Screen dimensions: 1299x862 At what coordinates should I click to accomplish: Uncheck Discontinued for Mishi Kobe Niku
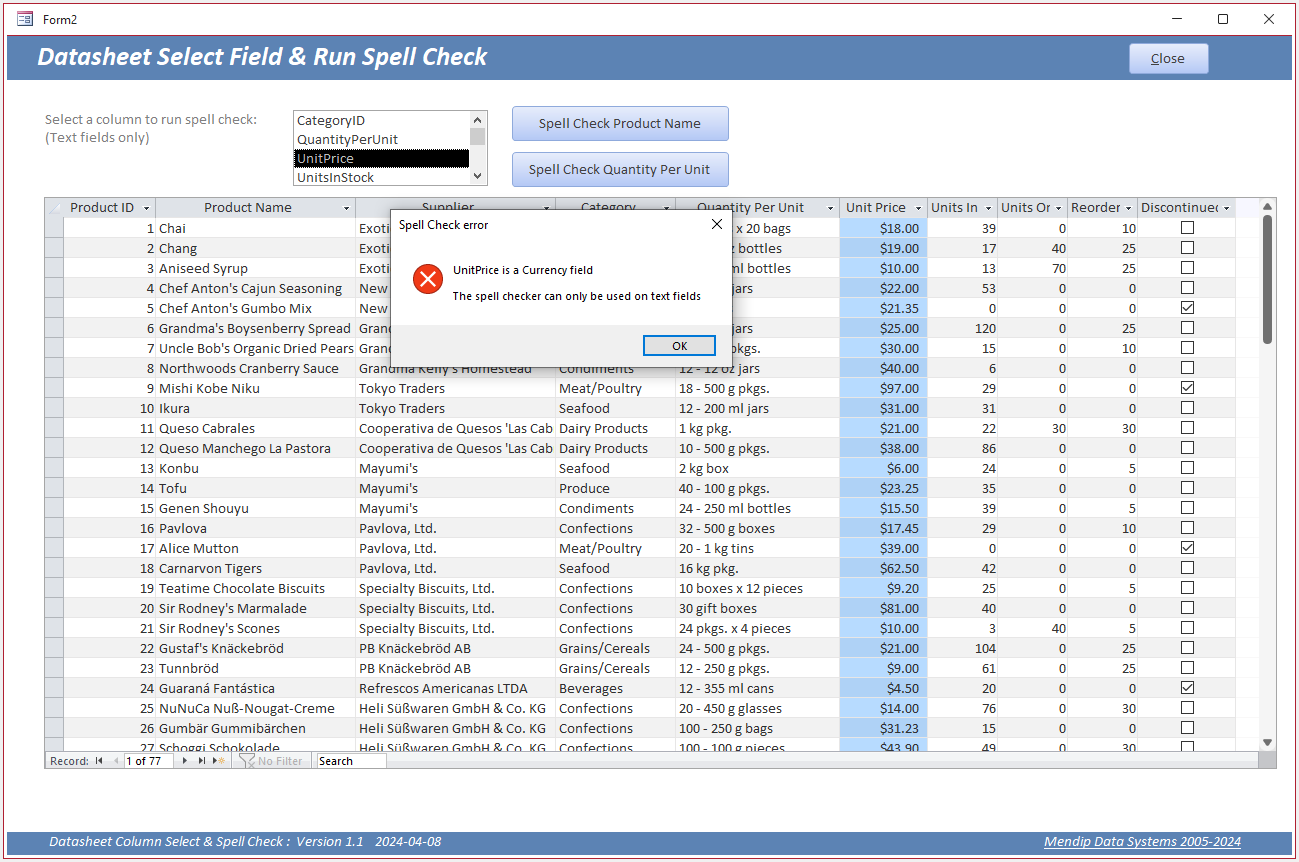[1187, 388]
